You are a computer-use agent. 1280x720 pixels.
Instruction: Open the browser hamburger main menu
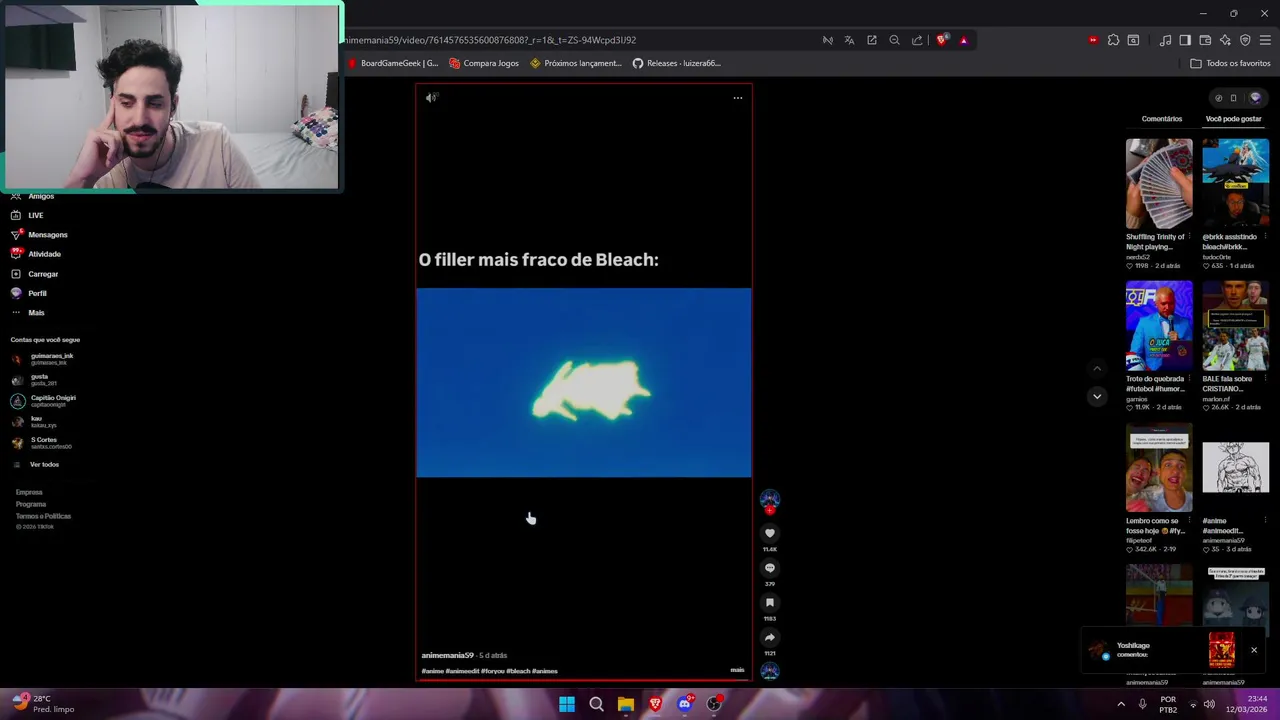(1265, 40)
